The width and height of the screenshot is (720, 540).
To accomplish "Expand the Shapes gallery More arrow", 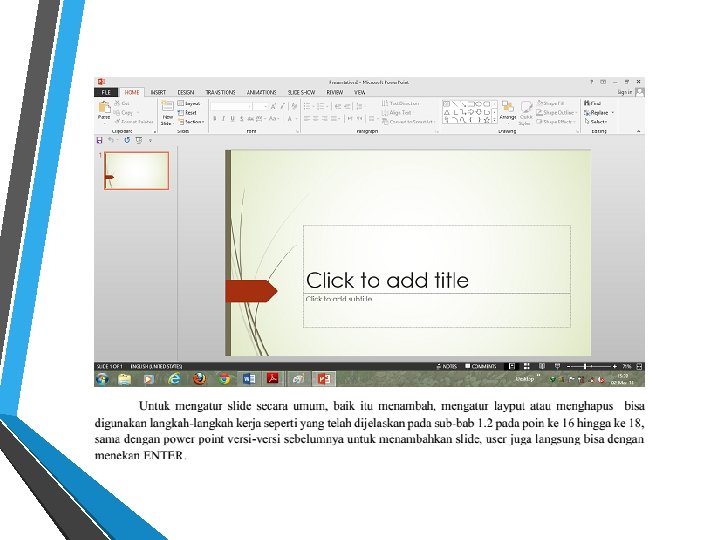I will coord(494,120).
